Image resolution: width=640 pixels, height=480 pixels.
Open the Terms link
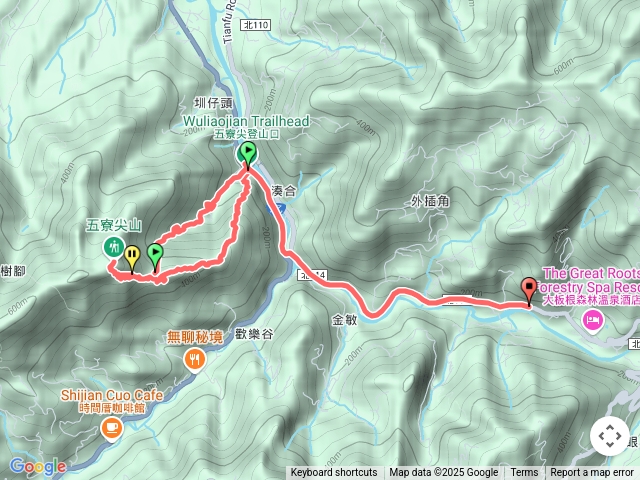point(524,473)
